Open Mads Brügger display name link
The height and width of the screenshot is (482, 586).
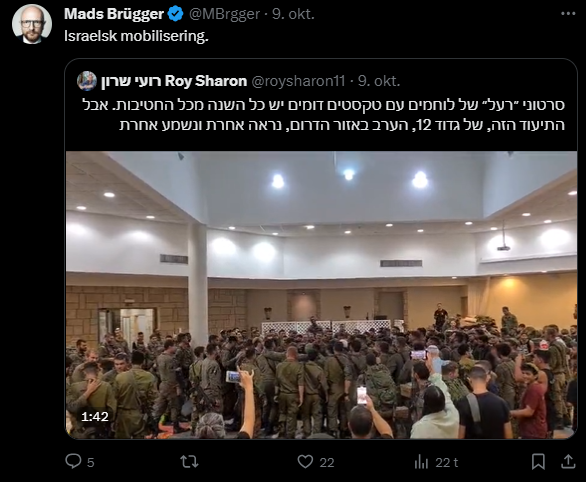[x=114, y=14]
